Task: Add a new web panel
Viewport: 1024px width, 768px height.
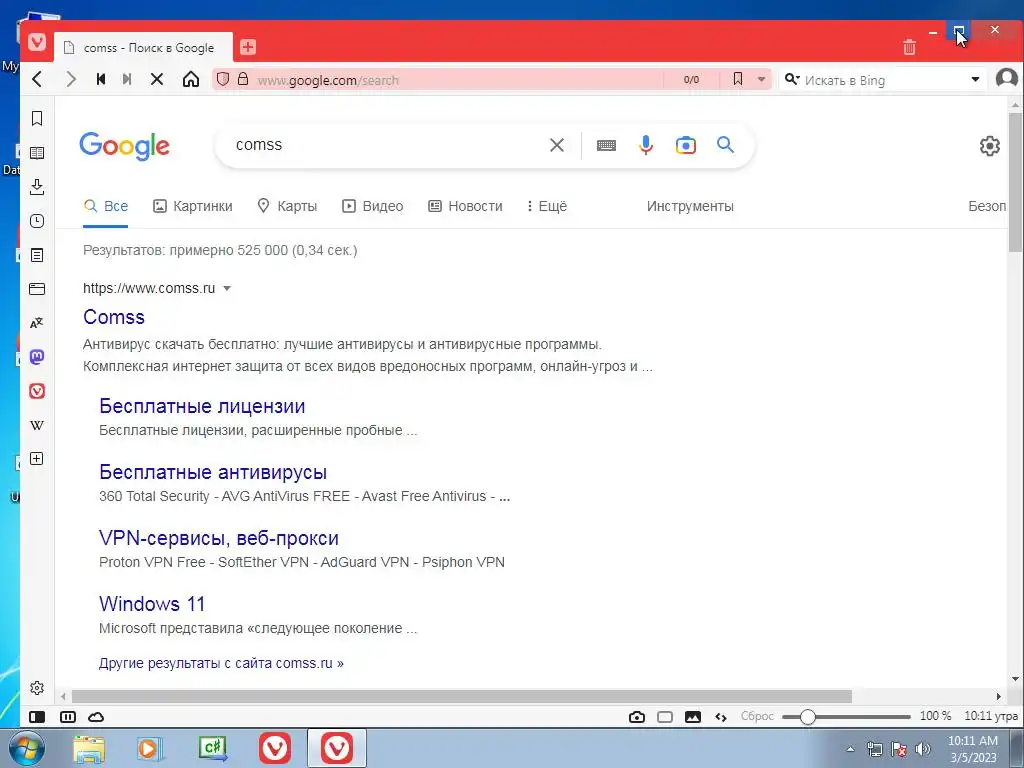Action: tap(37, 458)
